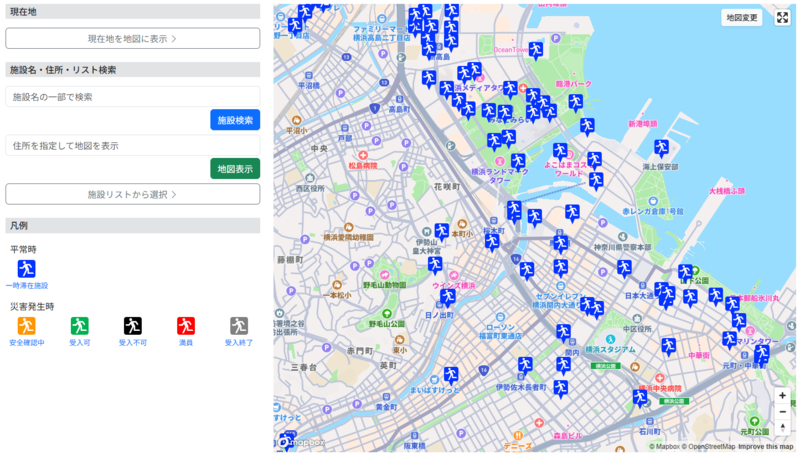Open the 地図変更 map style control
The height and width of the screenshot is (455, 800).
[742, 17]
